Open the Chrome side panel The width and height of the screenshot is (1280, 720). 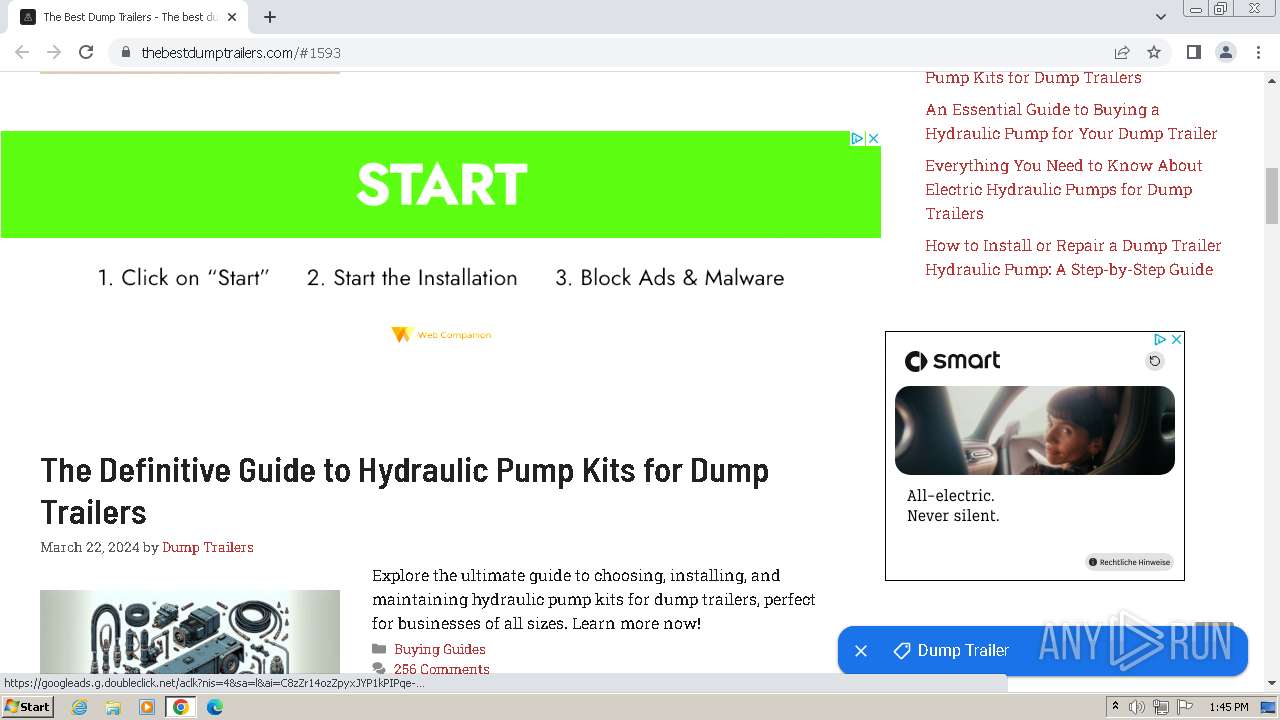(x=1193, y=52)
